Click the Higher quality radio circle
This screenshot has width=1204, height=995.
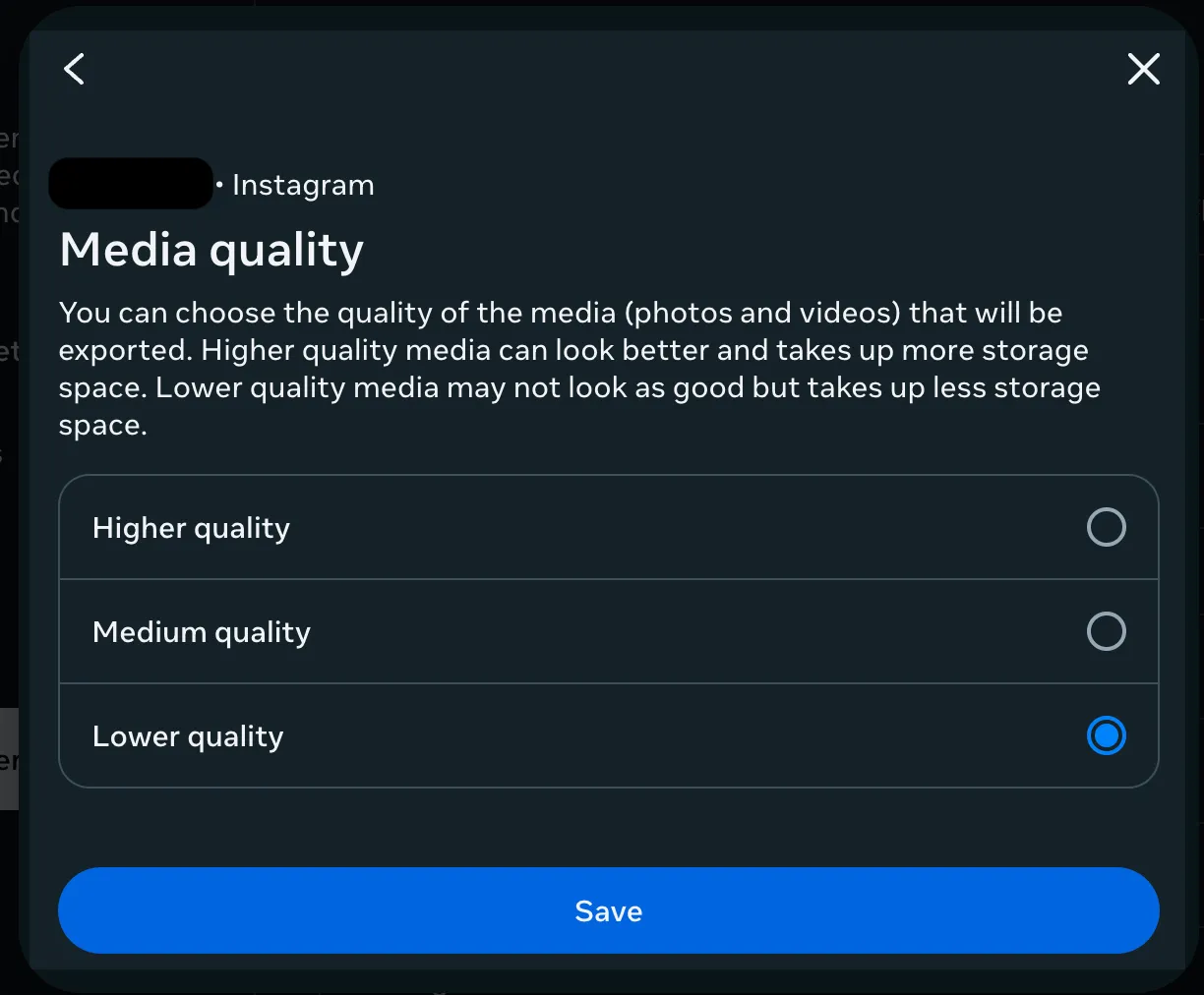1106,527
